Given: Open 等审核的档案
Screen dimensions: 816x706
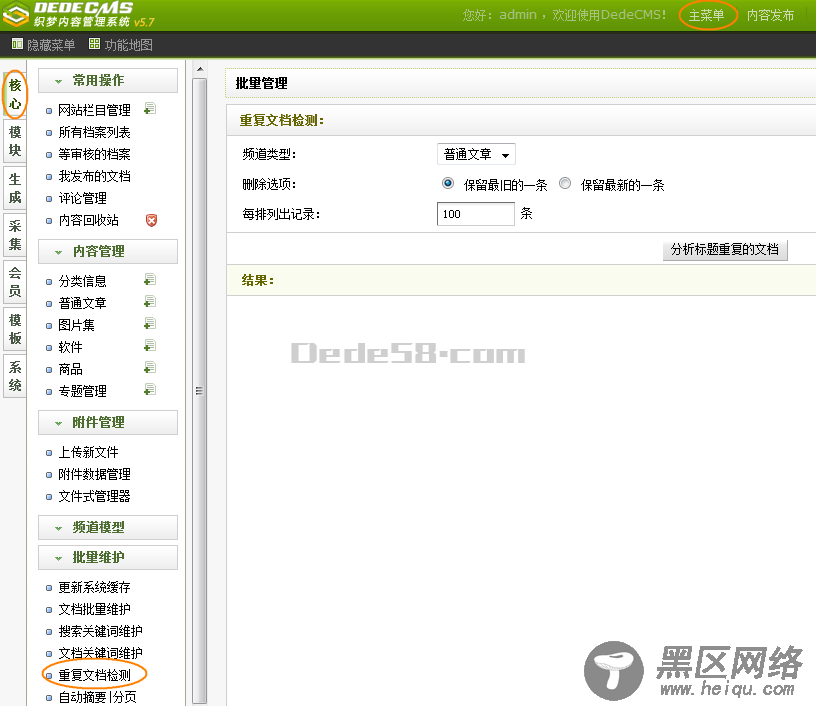Looking at the screenshot, I should (x=94, y=154).
